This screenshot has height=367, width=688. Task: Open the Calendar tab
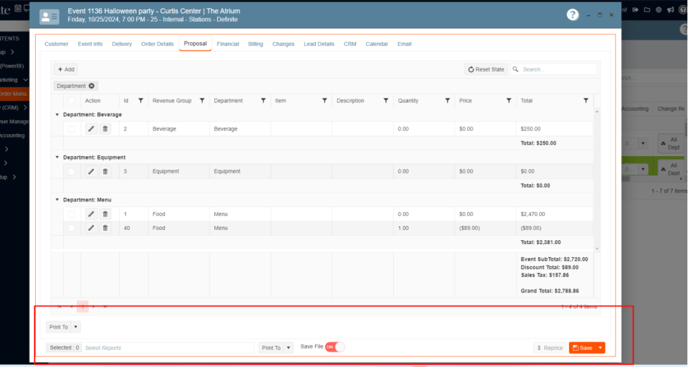[376, 44]
